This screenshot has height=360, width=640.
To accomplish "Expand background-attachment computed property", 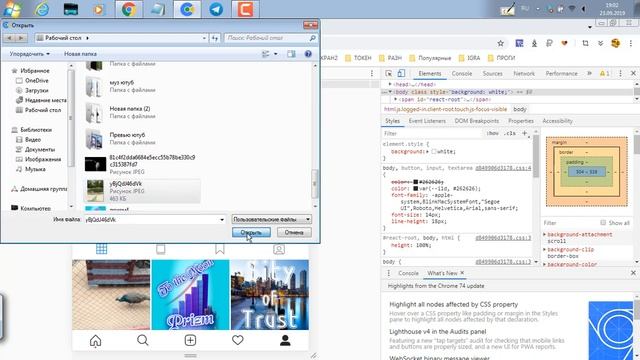I will (x=544, y=235).
